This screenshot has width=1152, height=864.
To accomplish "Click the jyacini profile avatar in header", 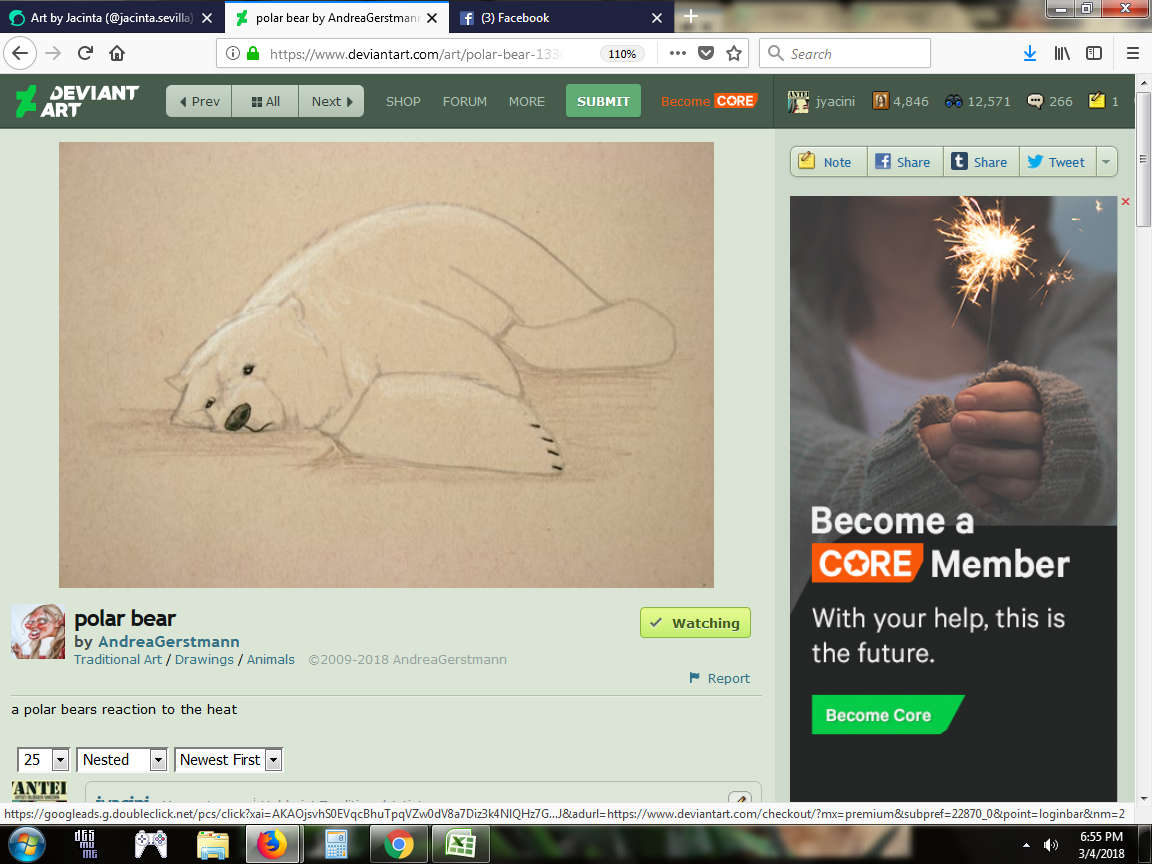I will click(x=798, y=101).
